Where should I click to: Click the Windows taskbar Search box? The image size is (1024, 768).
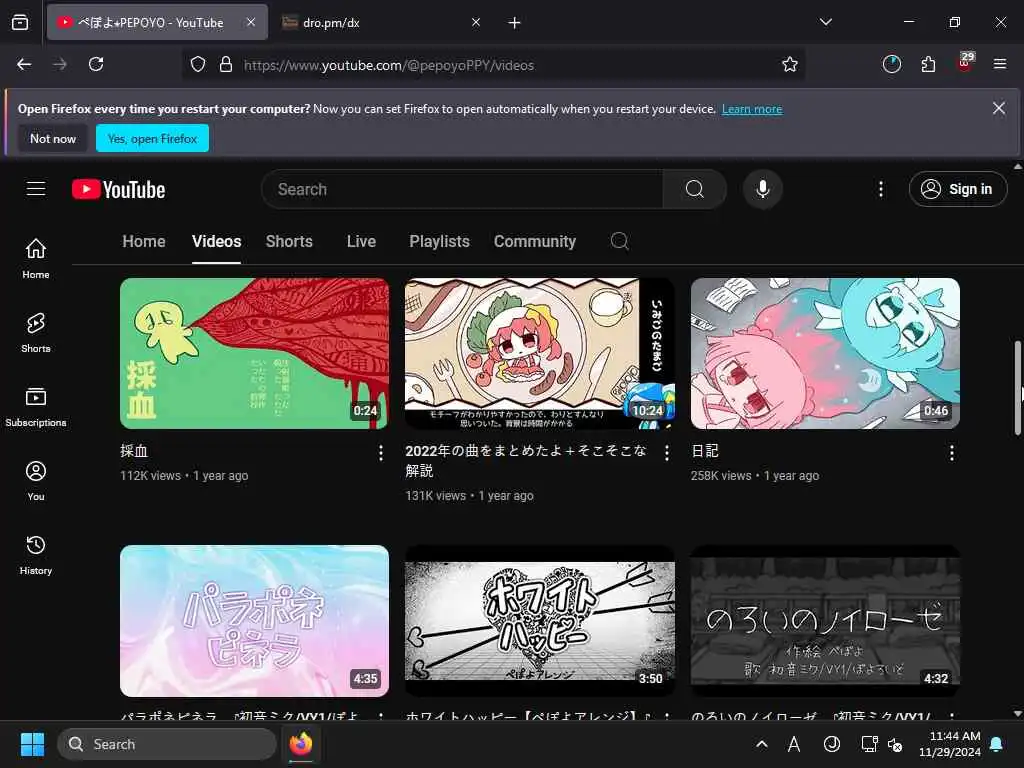point(167,744)
